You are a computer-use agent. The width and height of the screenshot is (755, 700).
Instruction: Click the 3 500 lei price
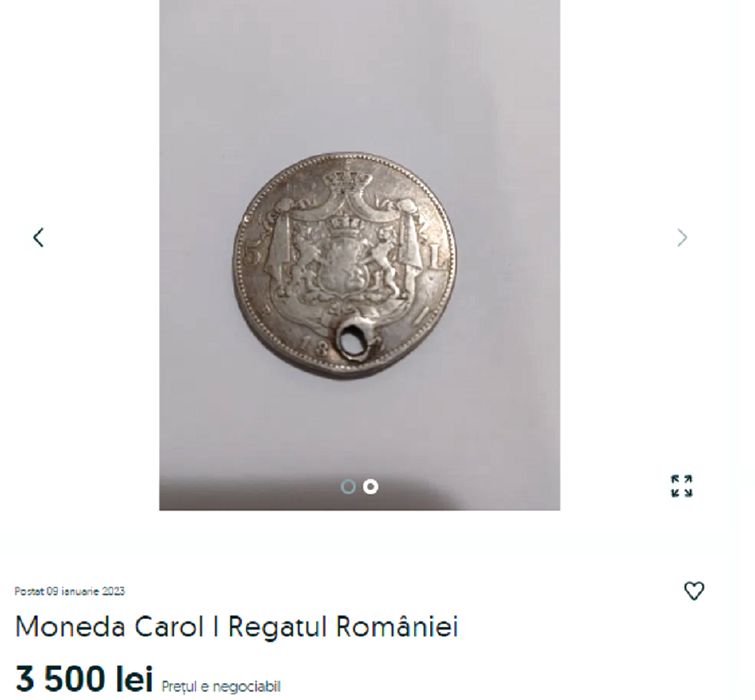(x=84, y=679)
